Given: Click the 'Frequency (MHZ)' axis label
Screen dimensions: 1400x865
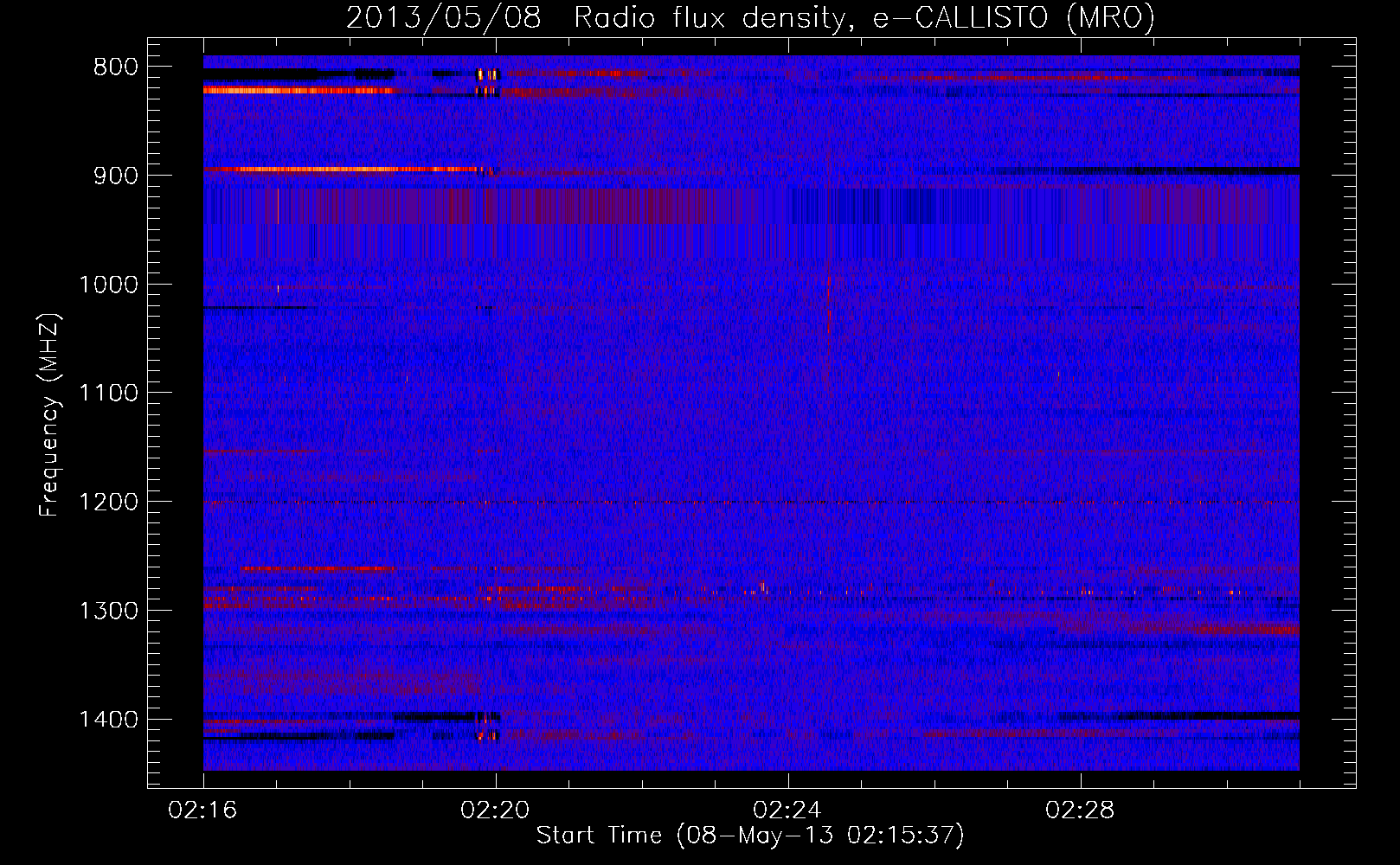Looking at the screenshot, I should tap(50, 415).
